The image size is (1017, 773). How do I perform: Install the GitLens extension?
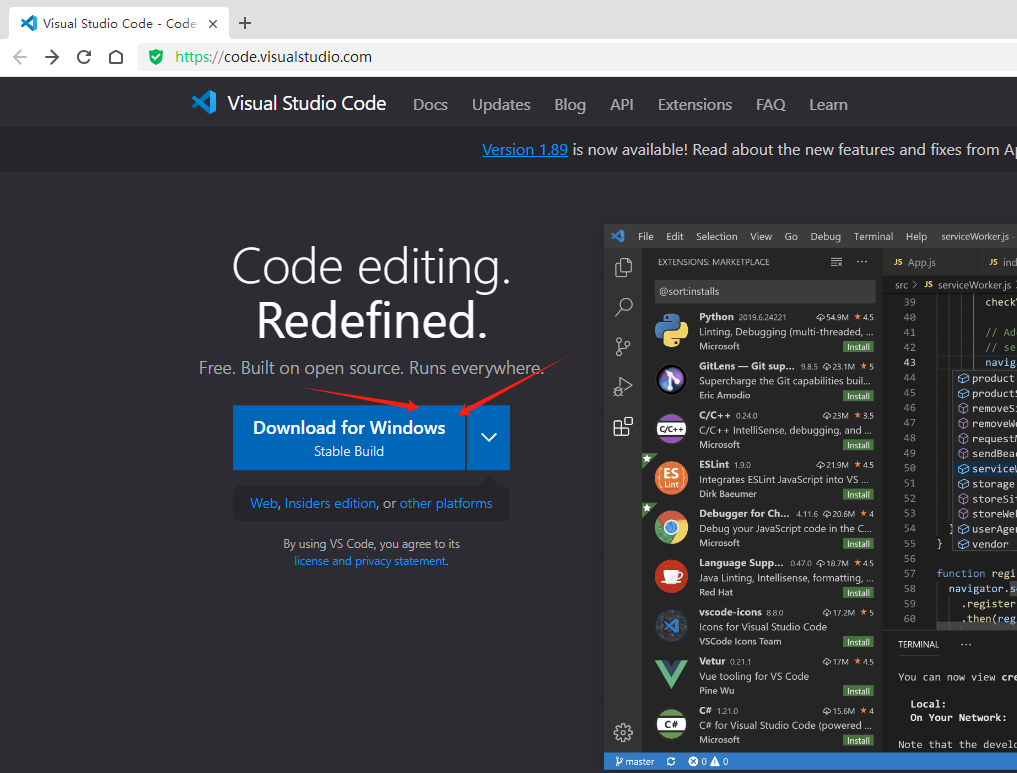tap(858, 396)
